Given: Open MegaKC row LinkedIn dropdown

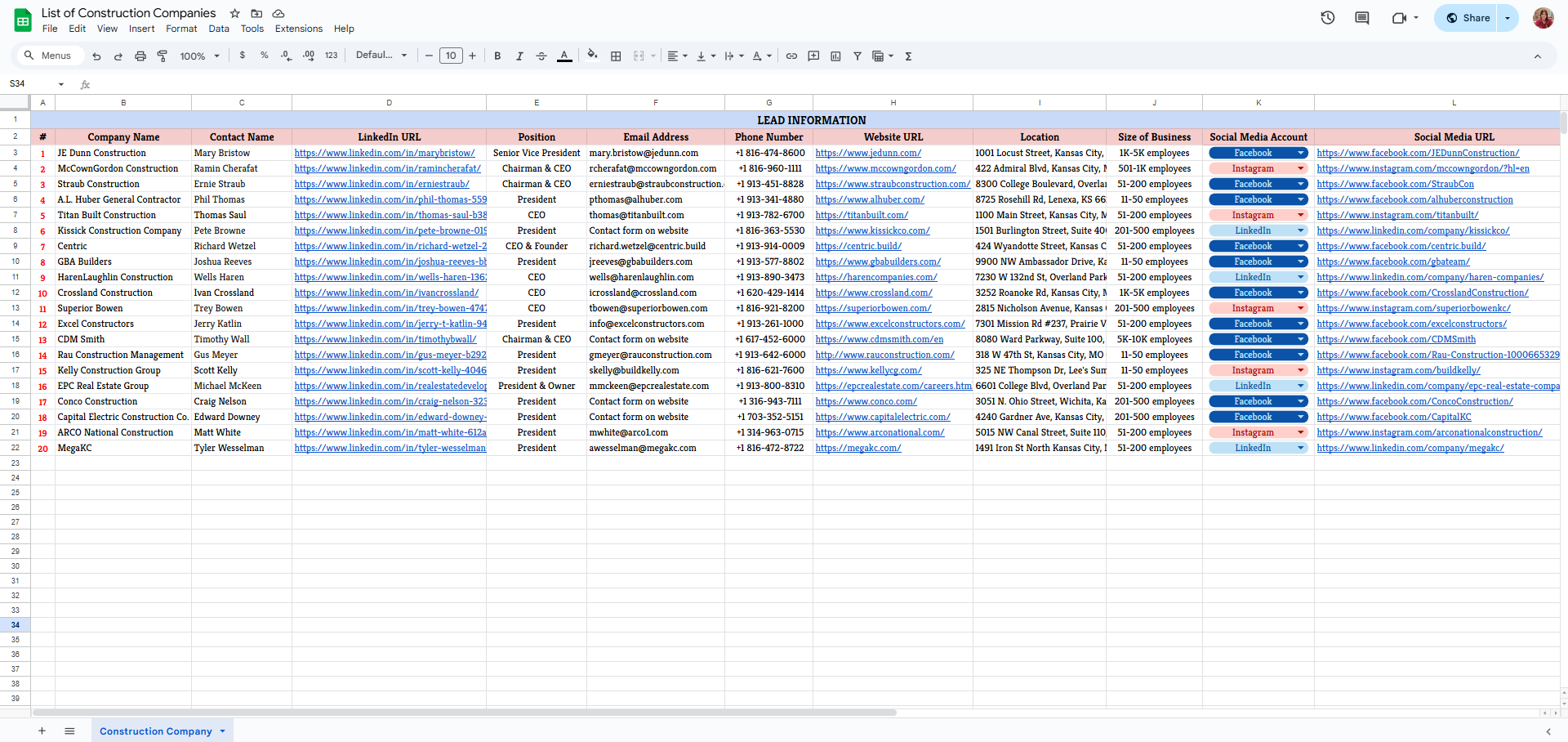Looking at the screenshot, I should click(1301, 448).
